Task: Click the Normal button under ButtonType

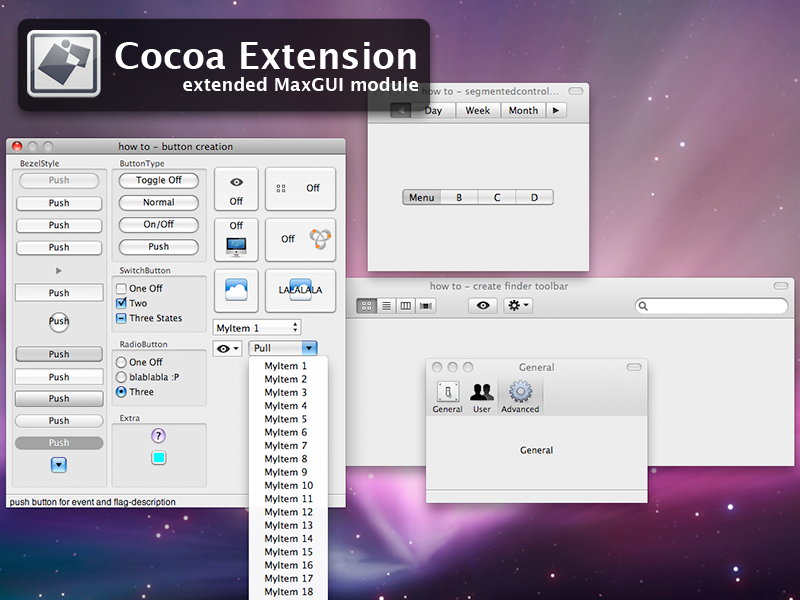Action: pos(159,203)
